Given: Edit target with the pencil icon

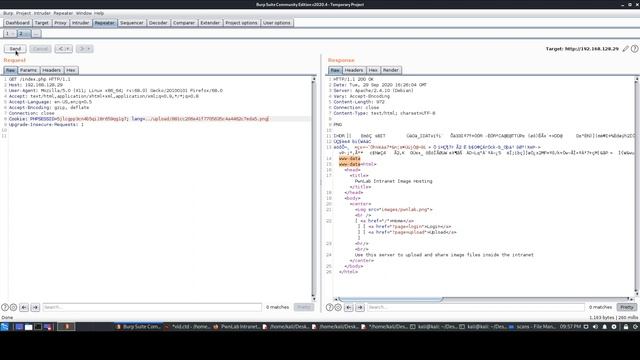Looking at the screenshot, I should 625,49.
